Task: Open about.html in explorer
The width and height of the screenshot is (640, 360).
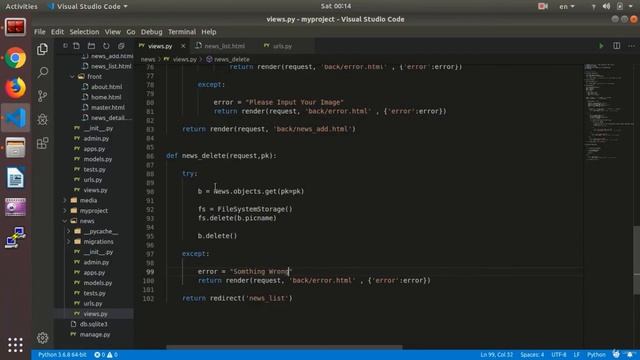Action: click(106, 87)
